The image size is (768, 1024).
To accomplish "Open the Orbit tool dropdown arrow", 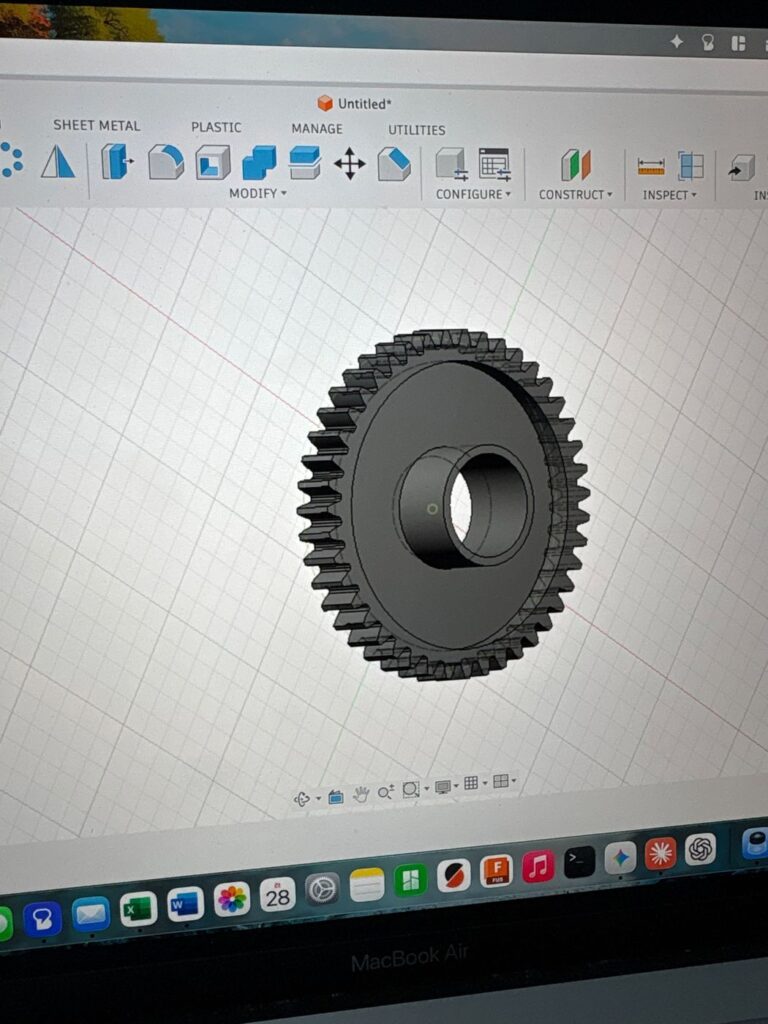I will coord(318,799).
